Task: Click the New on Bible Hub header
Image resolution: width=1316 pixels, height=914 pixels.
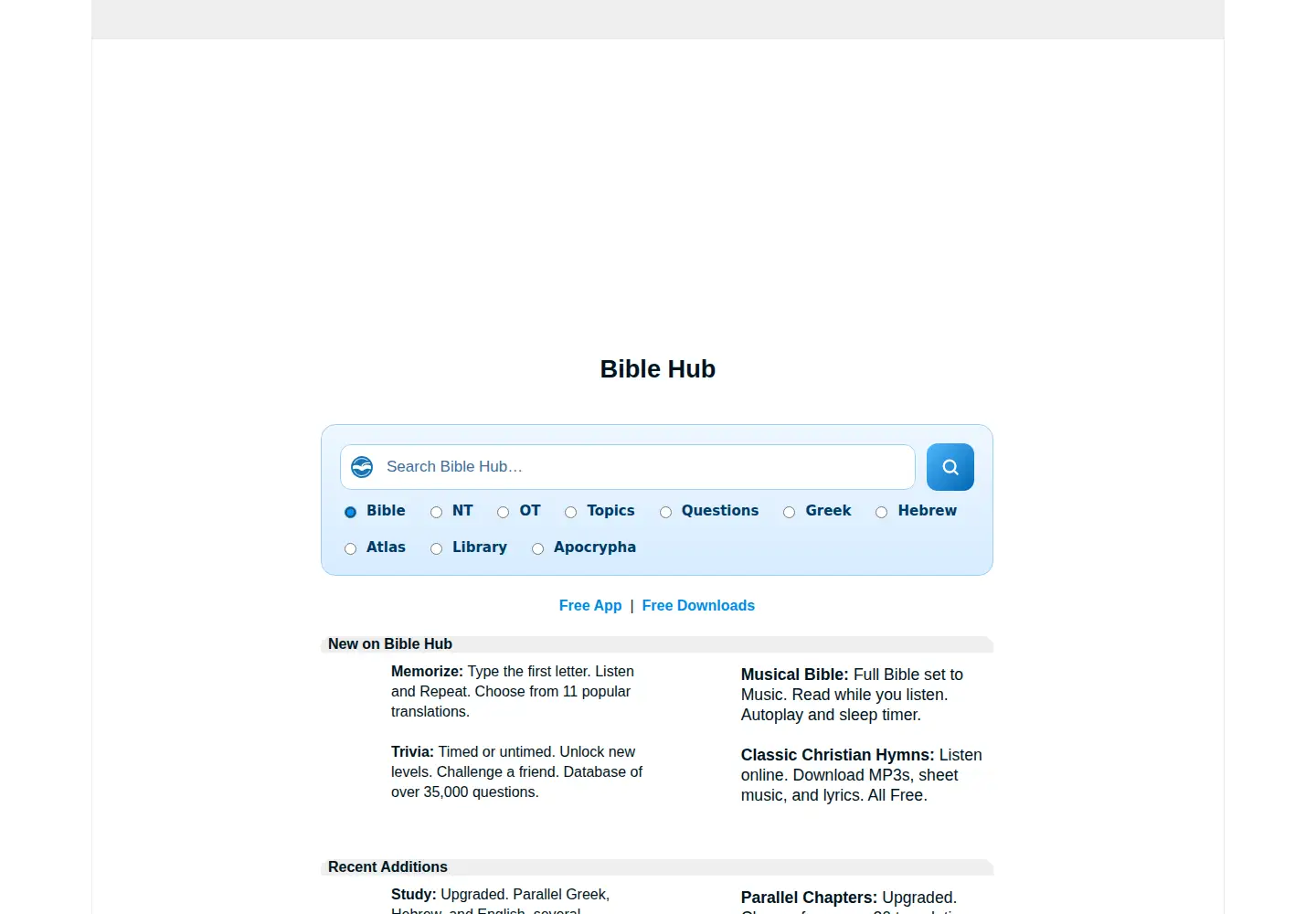Action: (x=657, y=643)
